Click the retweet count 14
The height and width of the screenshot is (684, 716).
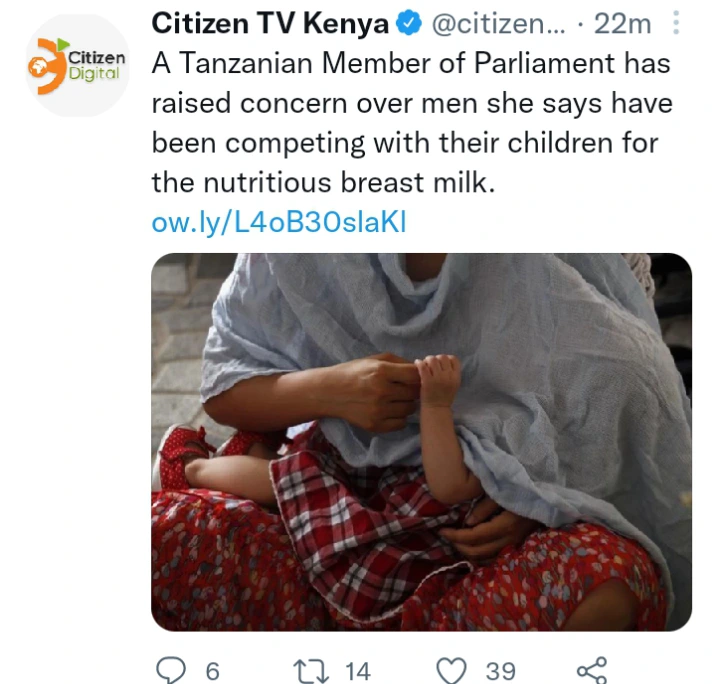point(358,671)
